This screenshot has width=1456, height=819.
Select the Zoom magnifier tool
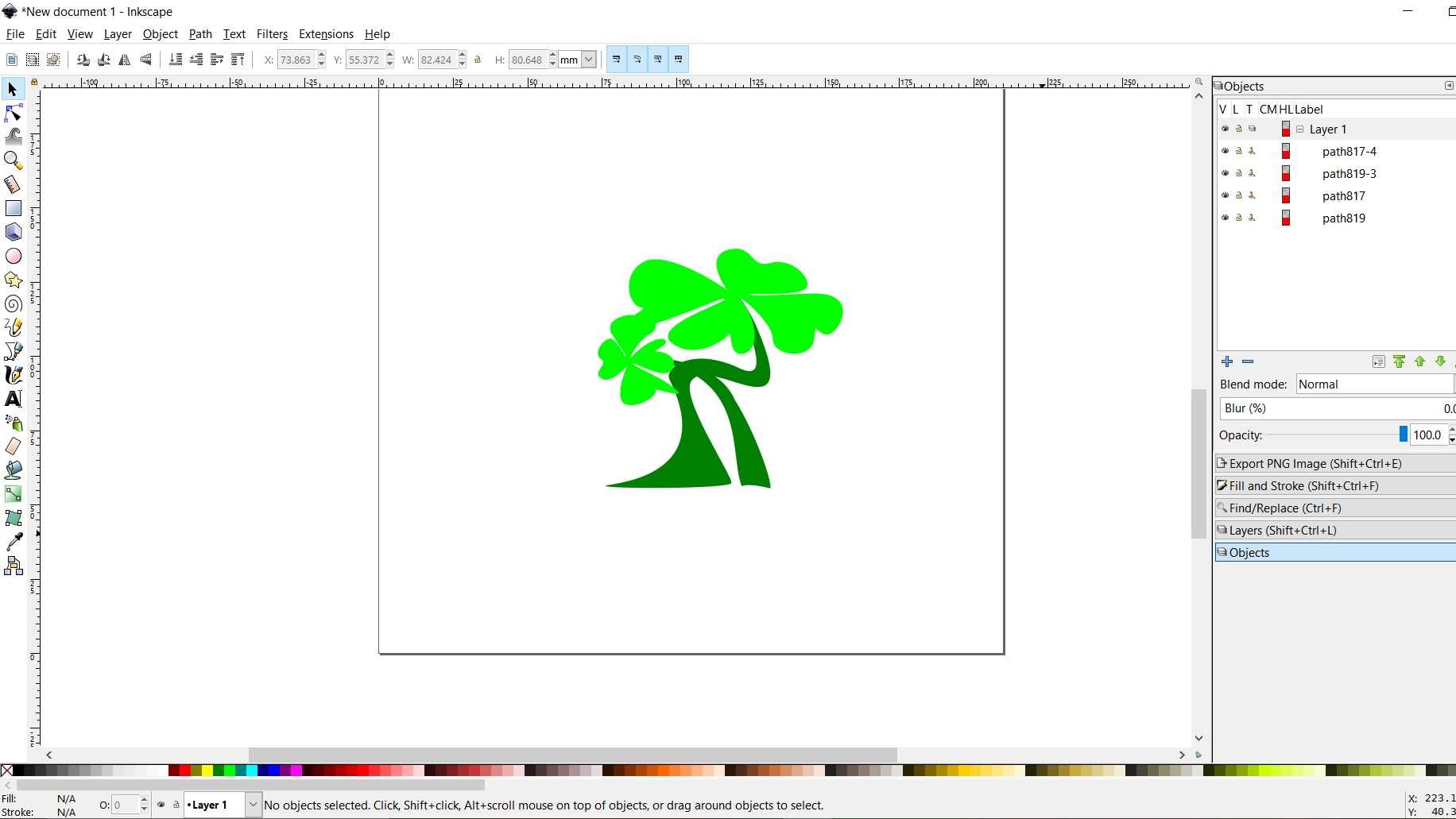(x=13, y=160)
